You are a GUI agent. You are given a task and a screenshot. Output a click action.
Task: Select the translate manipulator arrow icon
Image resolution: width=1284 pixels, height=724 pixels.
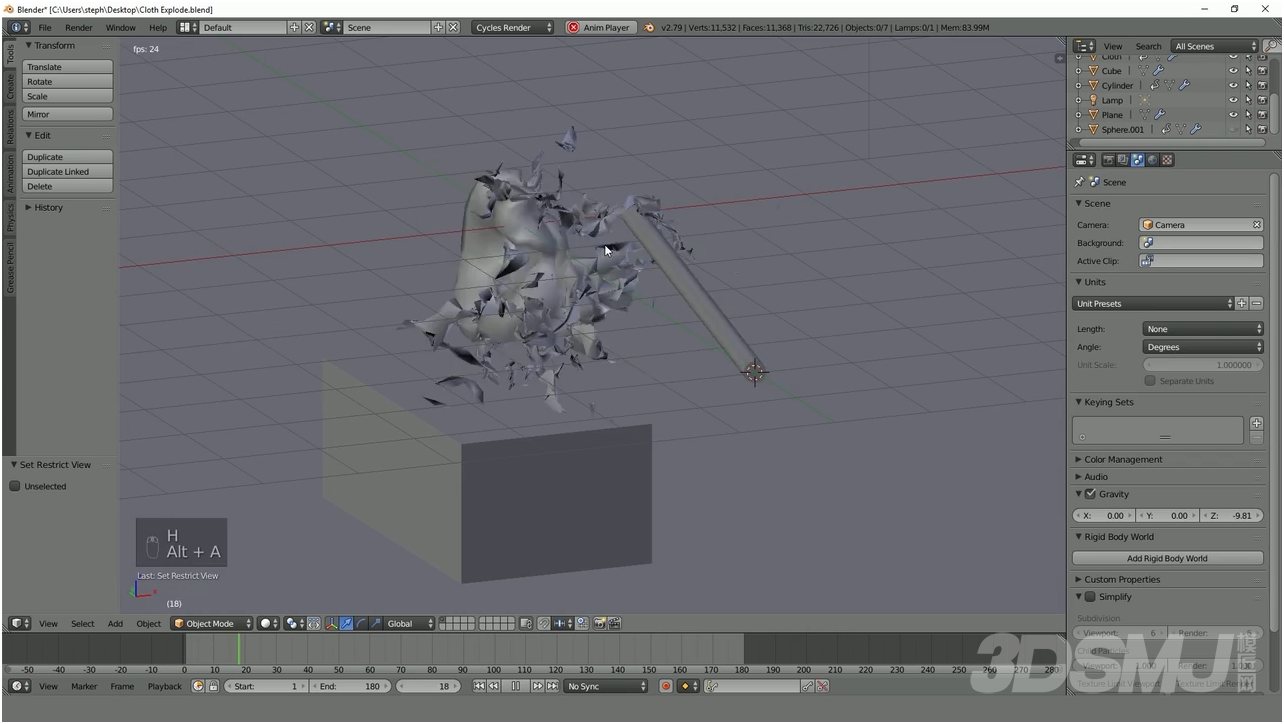(347, 623)
